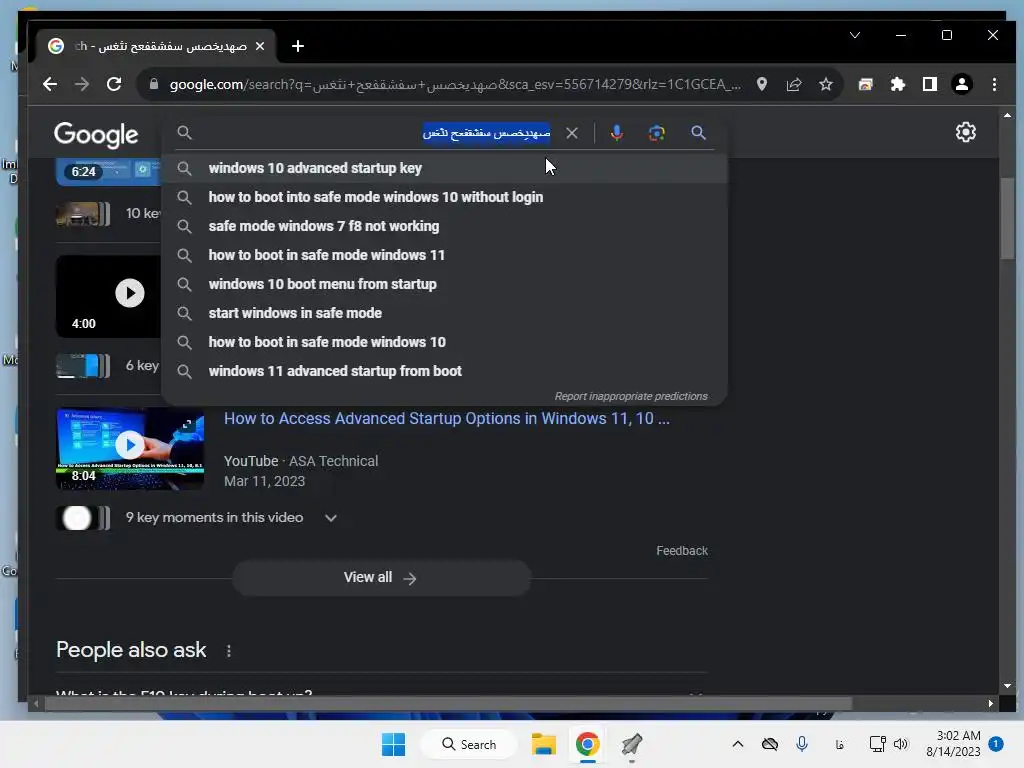Image resolution: width=1024 pixels, height=768 pixels.
Task: Select suggestion boot into safe mode without login
Action: [x=445, y=197]
